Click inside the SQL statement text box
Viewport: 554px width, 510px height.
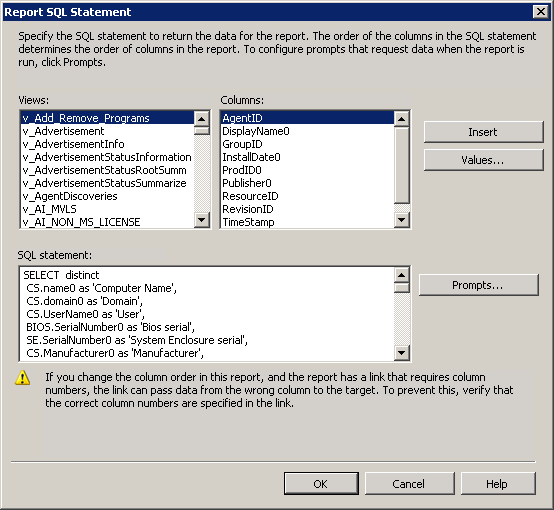pos(207,314)
